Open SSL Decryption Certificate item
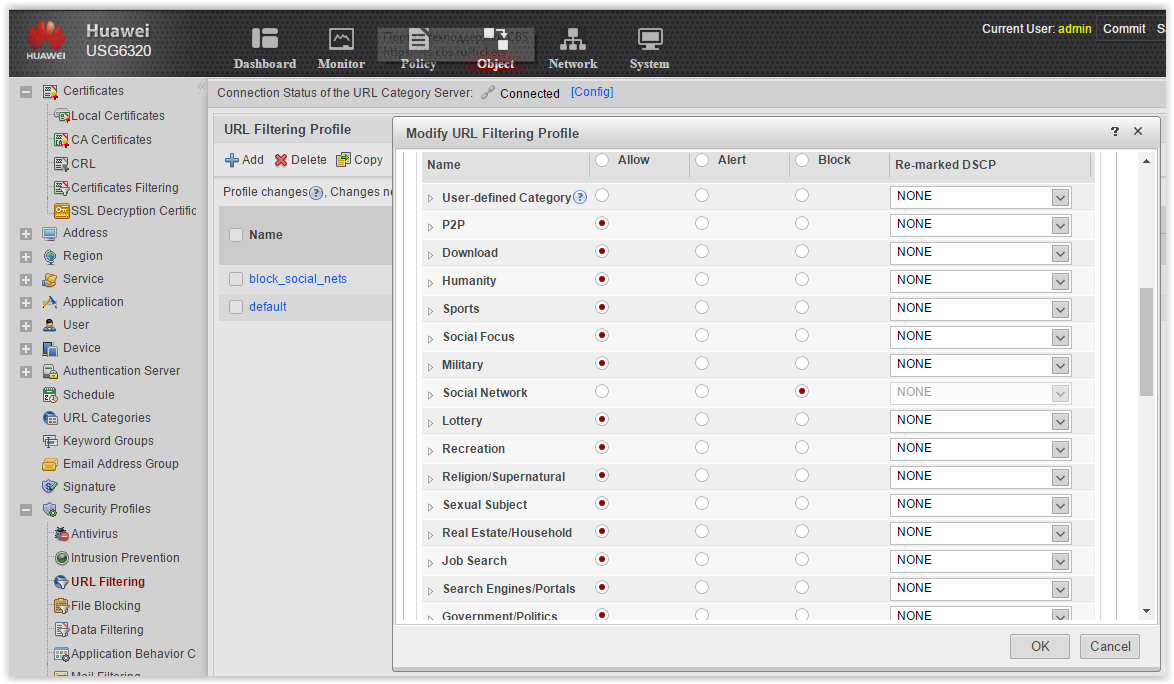 tap(133, 211)
